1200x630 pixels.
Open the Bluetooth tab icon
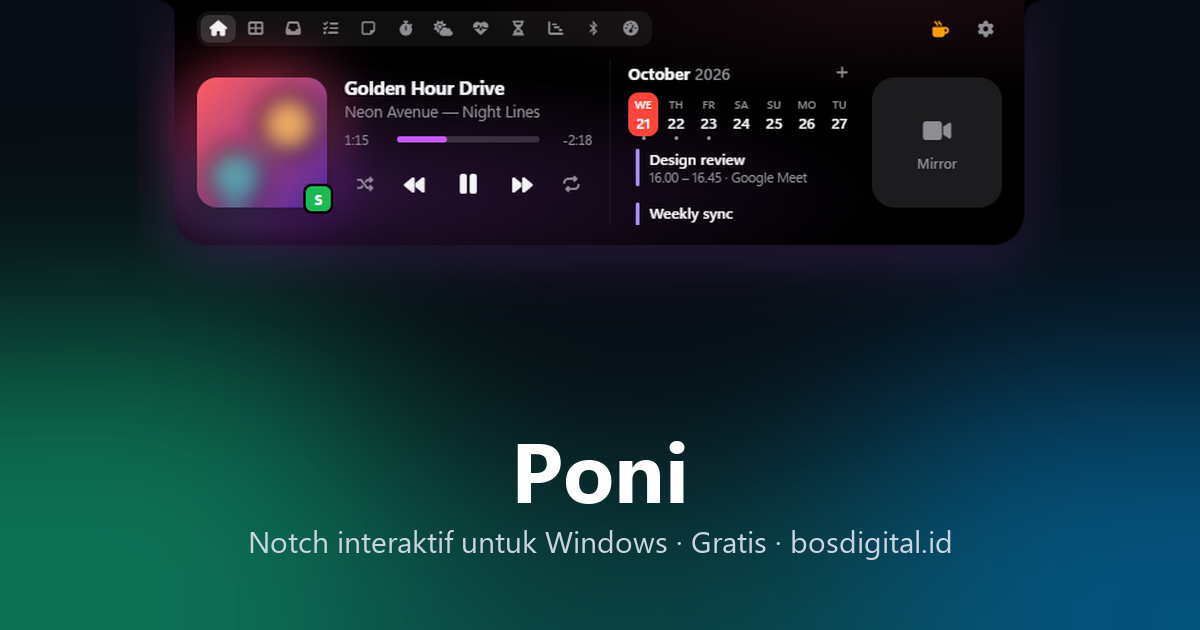pos(592,29)
